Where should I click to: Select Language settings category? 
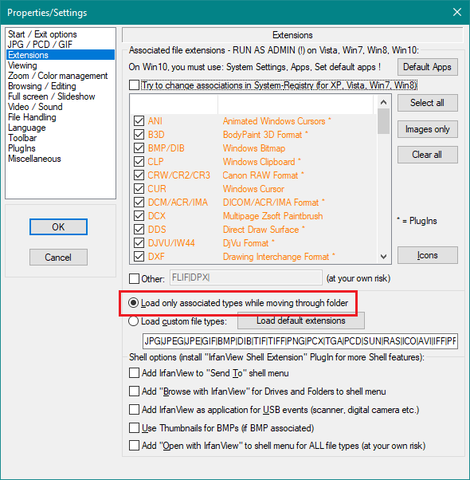tap(27, 128)
